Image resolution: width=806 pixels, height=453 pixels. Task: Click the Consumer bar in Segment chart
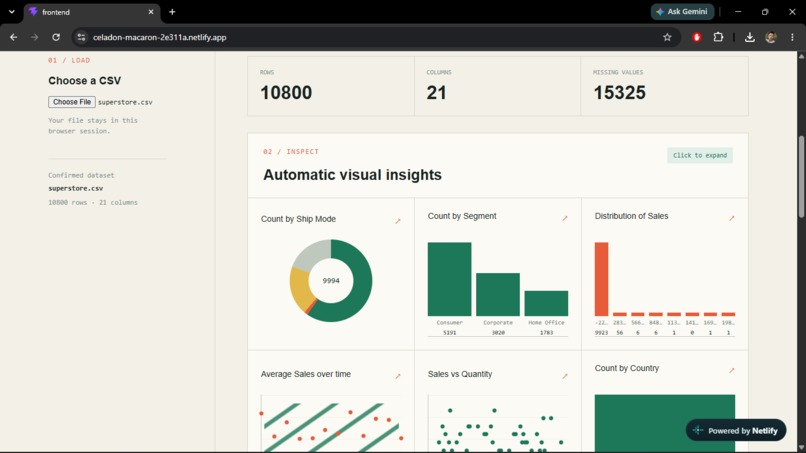(x=449, y=279)
